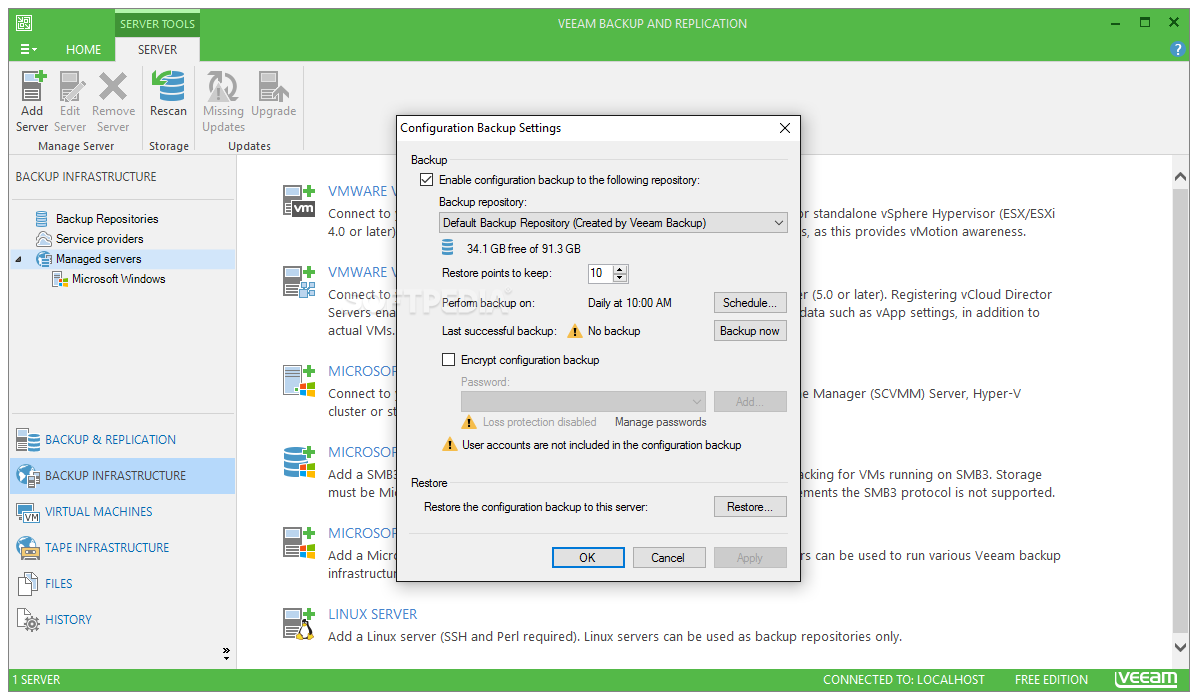This screenshot has width=1198, height=700.
Task: Open Backup Infrastructure view
Action: (x=122, y=475)
